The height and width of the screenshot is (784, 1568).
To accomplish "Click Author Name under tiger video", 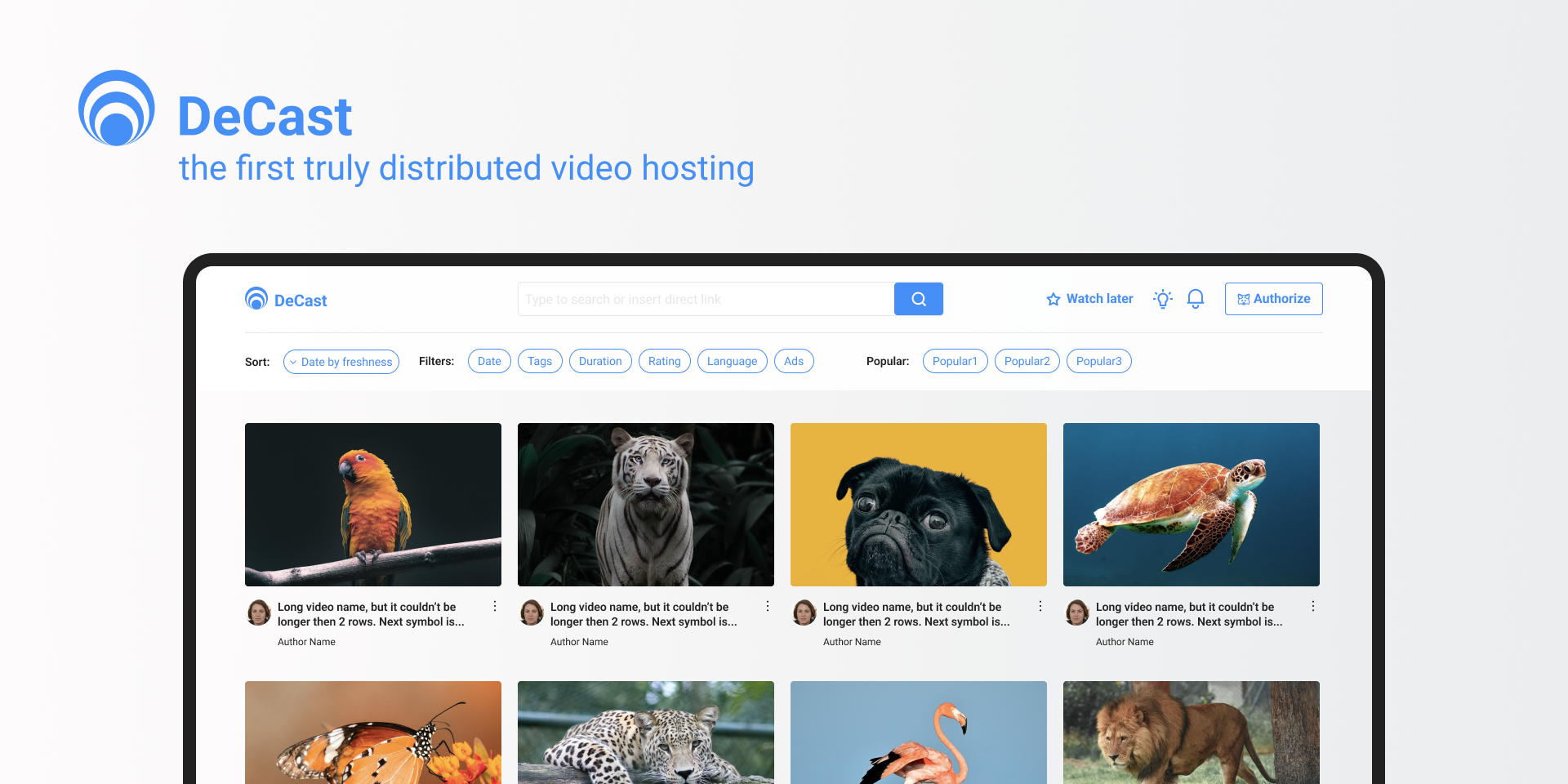I will pos(579,642).
